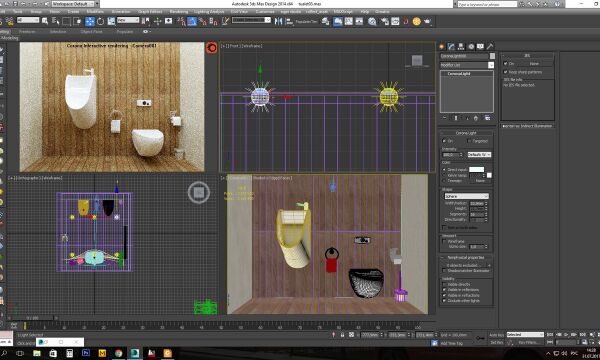Open the light Shape dropdown (Sphere)
This screenshot has width=600, height=360.
coord(466,196)
